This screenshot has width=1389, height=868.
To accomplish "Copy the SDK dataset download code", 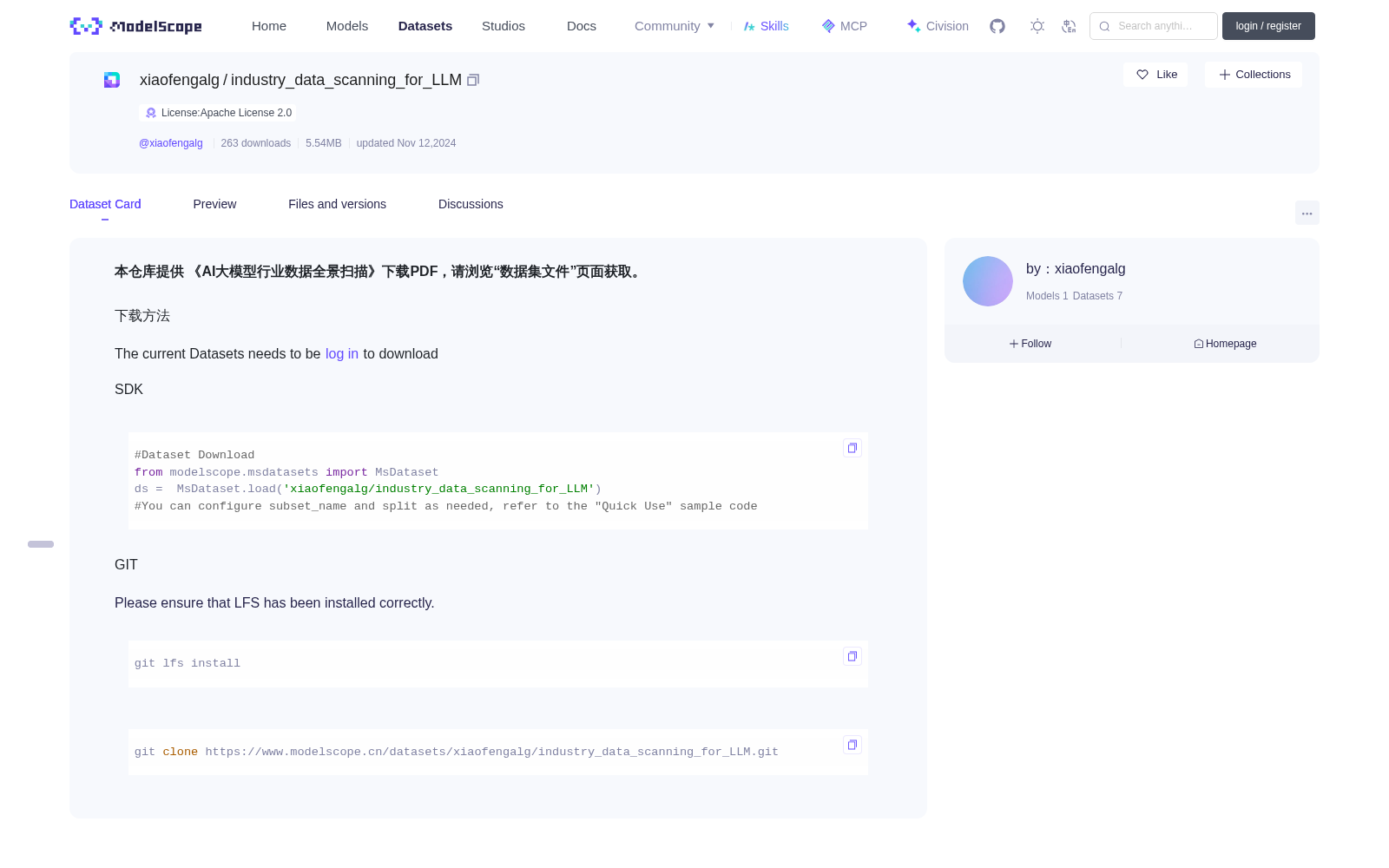I will pyautogui.click(x=852, y=448).
